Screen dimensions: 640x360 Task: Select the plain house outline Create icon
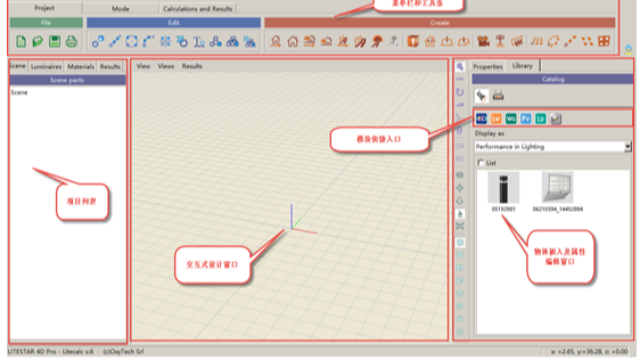(292, 41)
